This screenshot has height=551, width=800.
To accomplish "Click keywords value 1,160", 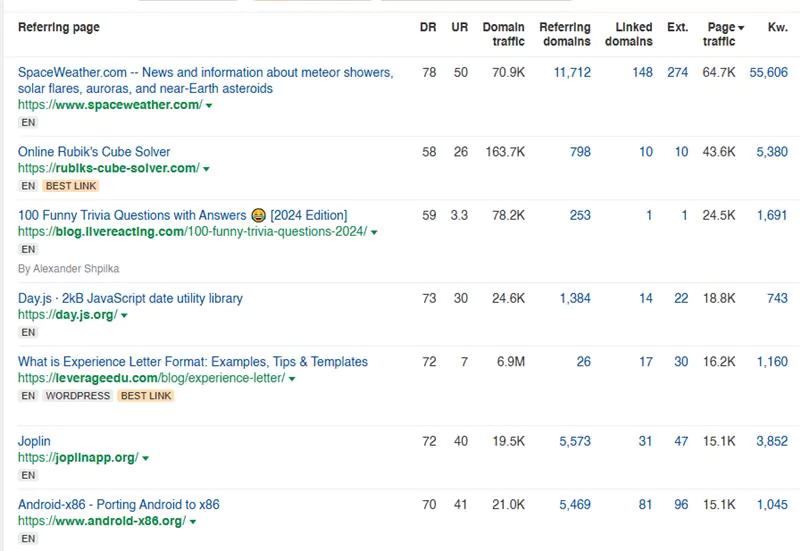I will 772,362.
